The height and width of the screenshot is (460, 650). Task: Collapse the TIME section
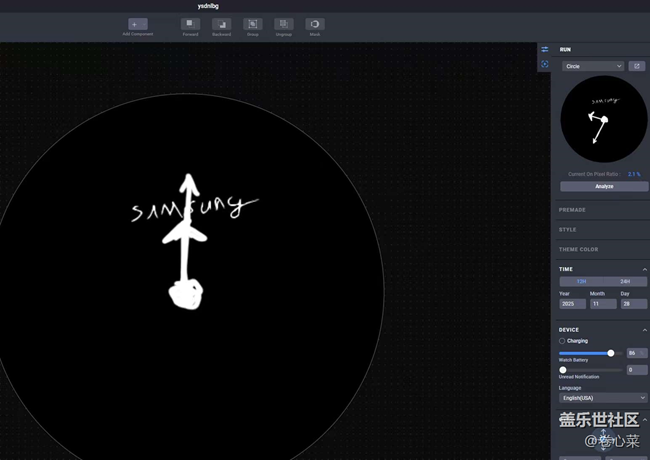(x=643, y=269)
